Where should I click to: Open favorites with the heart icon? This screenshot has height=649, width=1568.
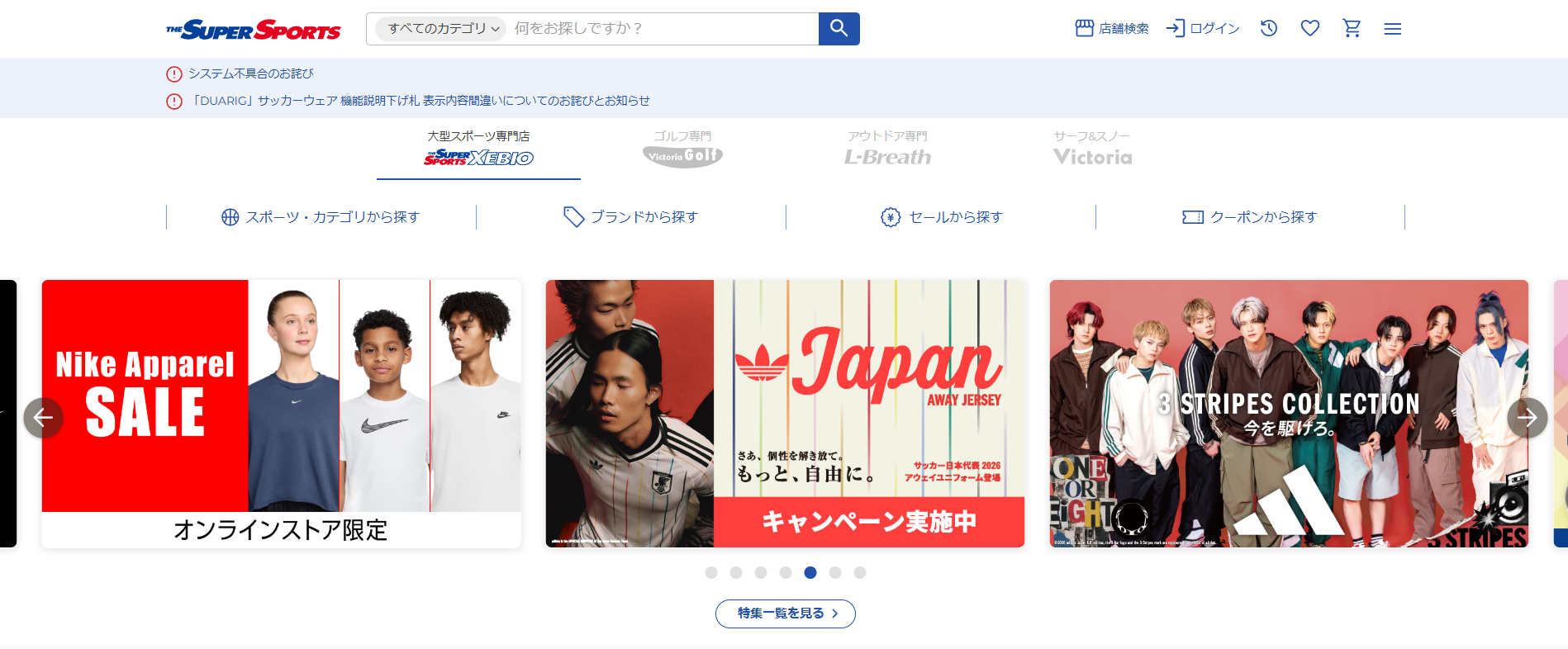pyautogui.click(x=1309, y=29)
